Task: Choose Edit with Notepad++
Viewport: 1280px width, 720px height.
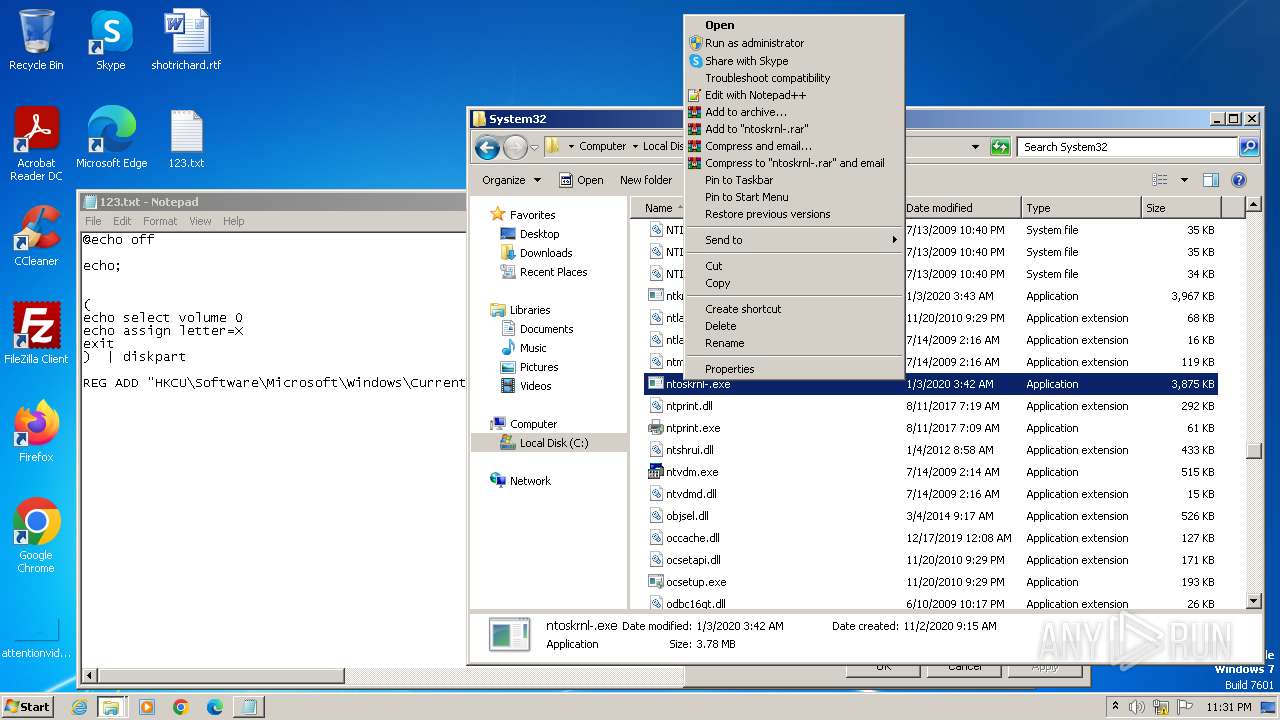Action: click(x=794, y=95)
